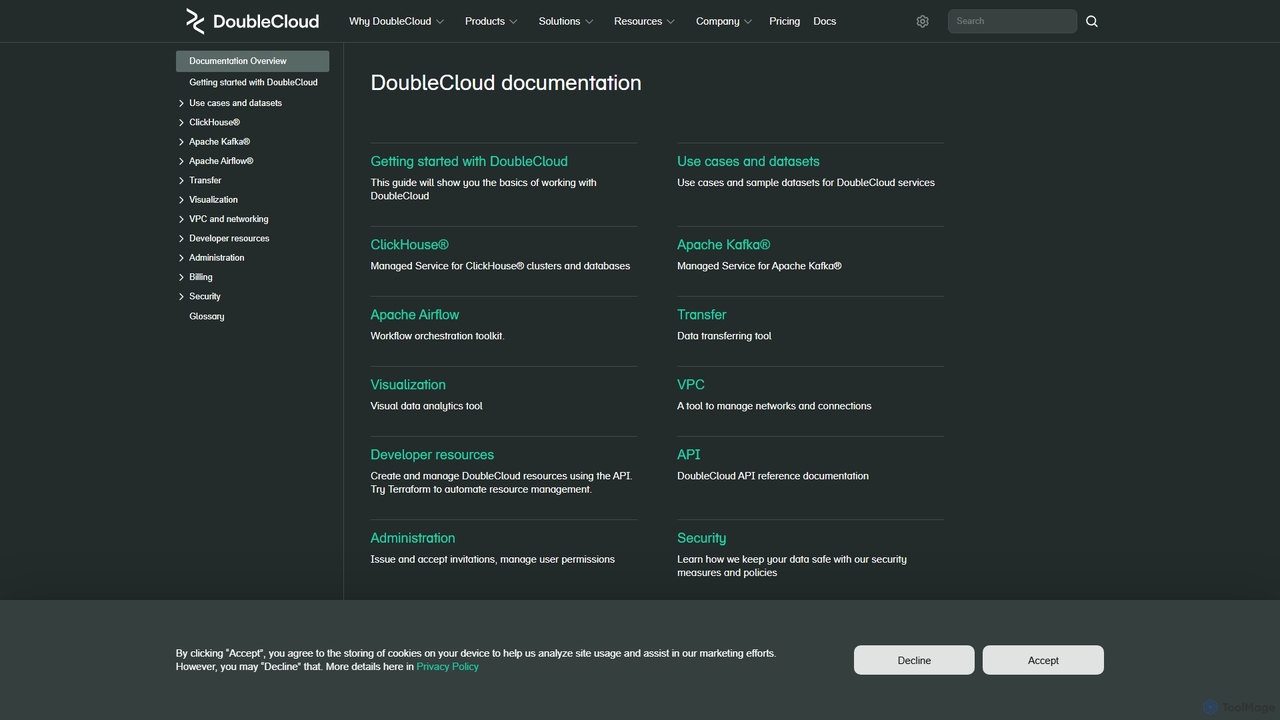The height and width of the screenshot is (720, 1280).
Task: Click the 'DoubleCloud API reference documentation' text
Action: tap(773, 476)
